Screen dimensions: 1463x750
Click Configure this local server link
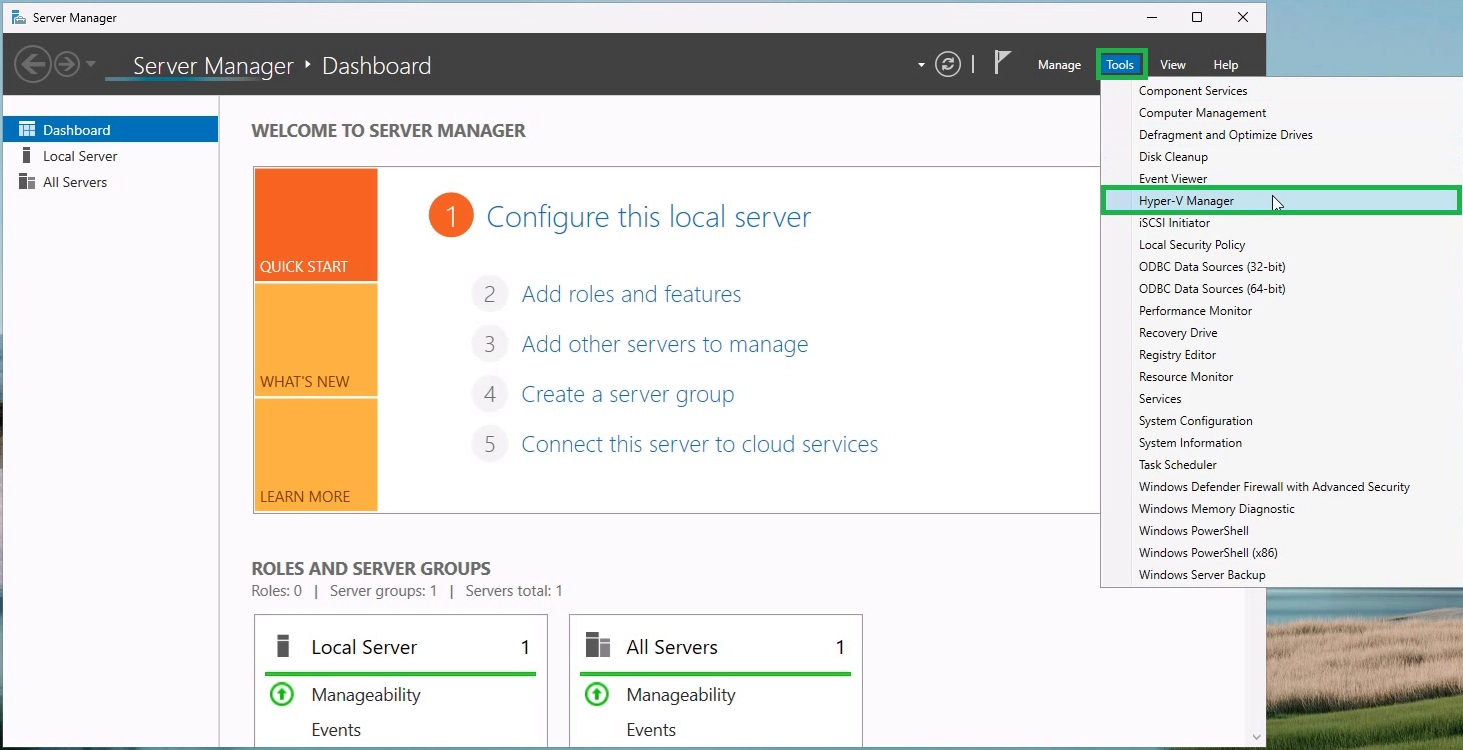coord(648,217)
